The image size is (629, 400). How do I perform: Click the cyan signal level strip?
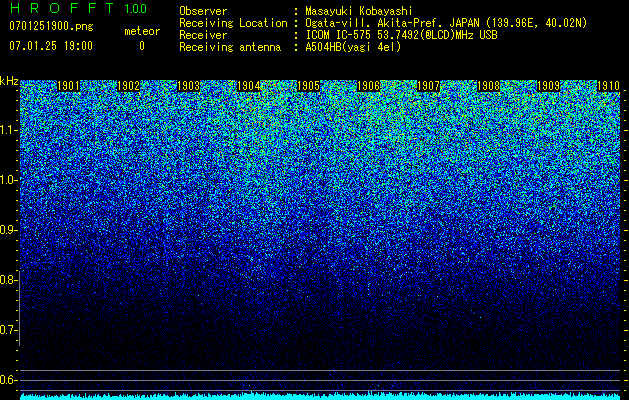click(x=320, y=396)
